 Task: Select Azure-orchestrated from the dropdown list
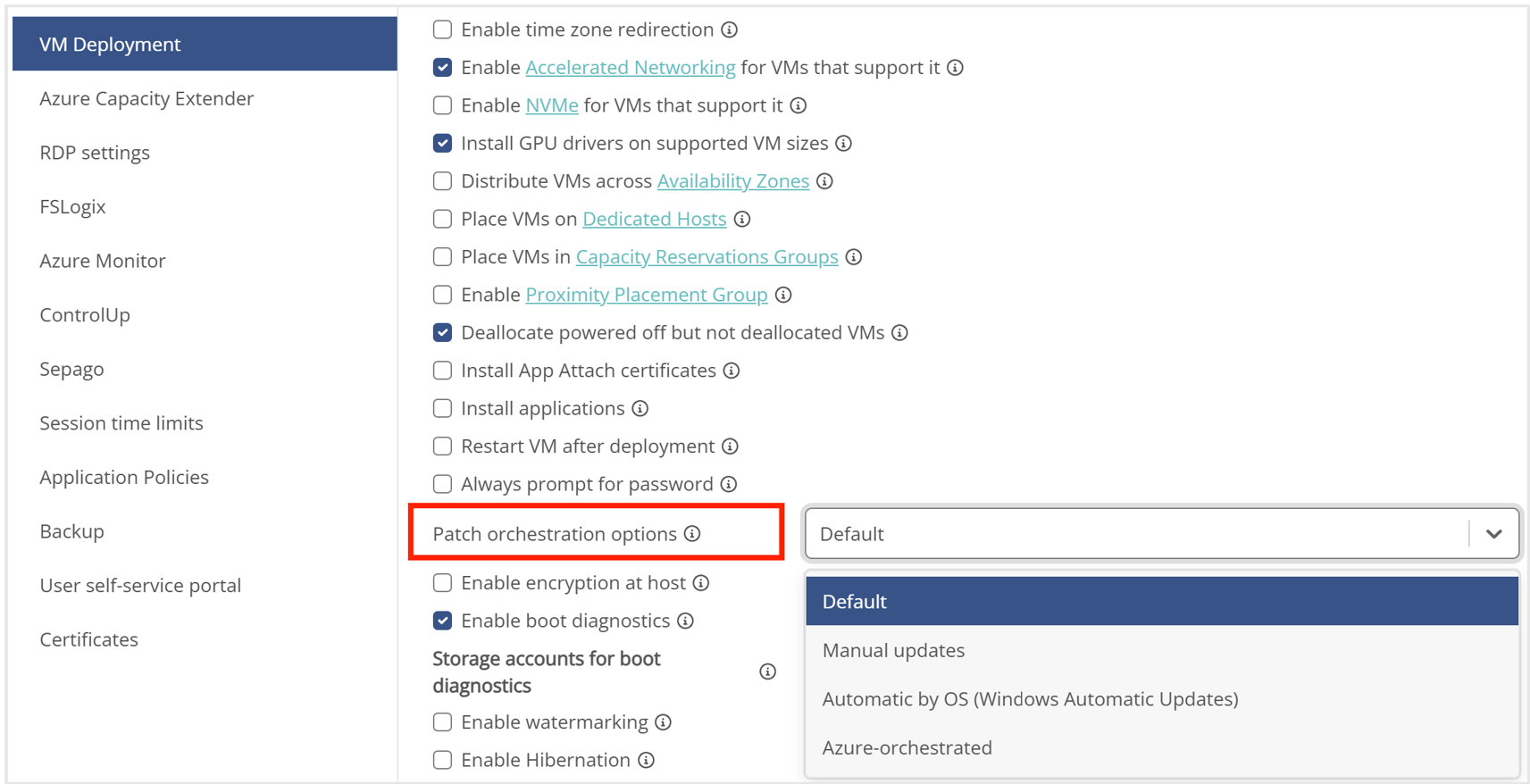[x=907, y=747]
